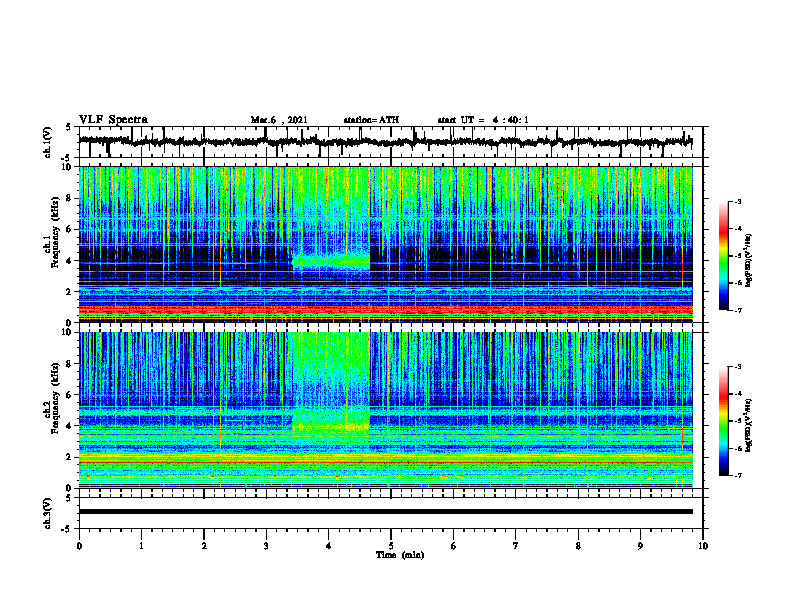
Task: Click the time axis tick label "6"
Action: coord(454,546)
